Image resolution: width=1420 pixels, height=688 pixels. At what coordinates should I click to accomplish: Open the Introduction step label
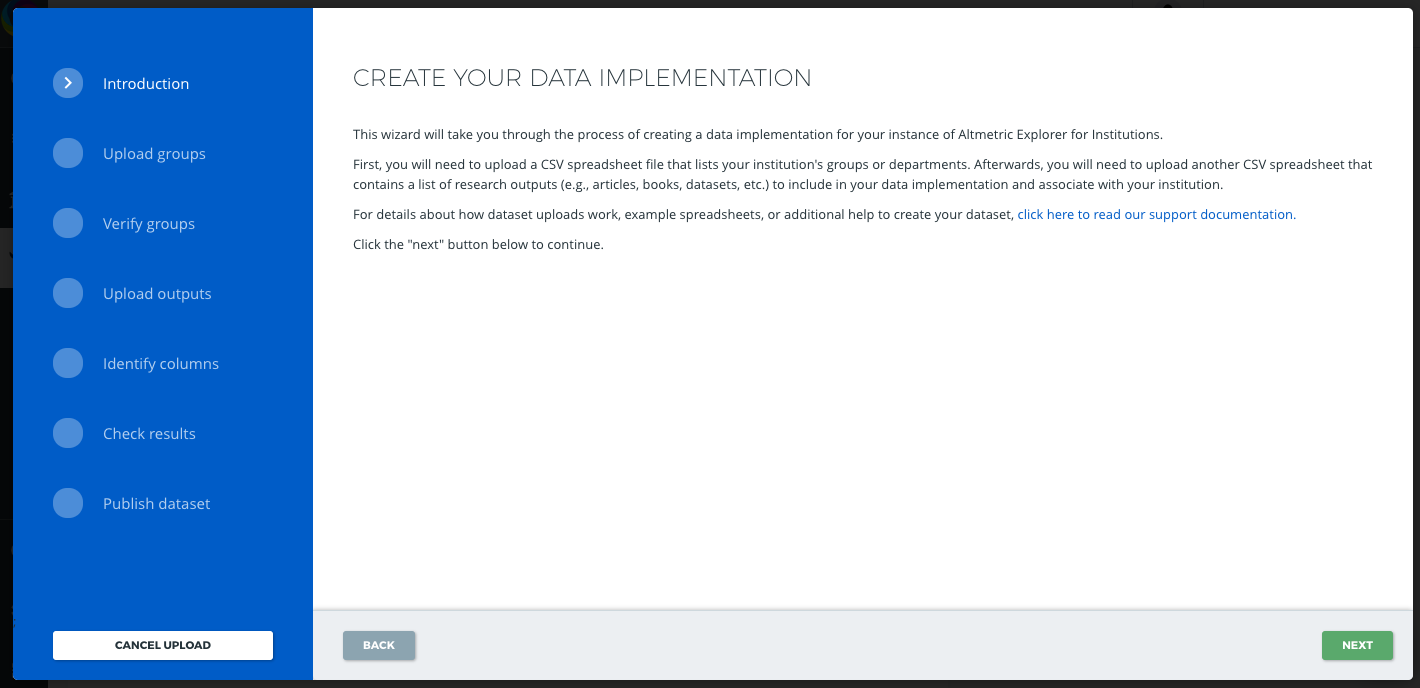[146, 84]
